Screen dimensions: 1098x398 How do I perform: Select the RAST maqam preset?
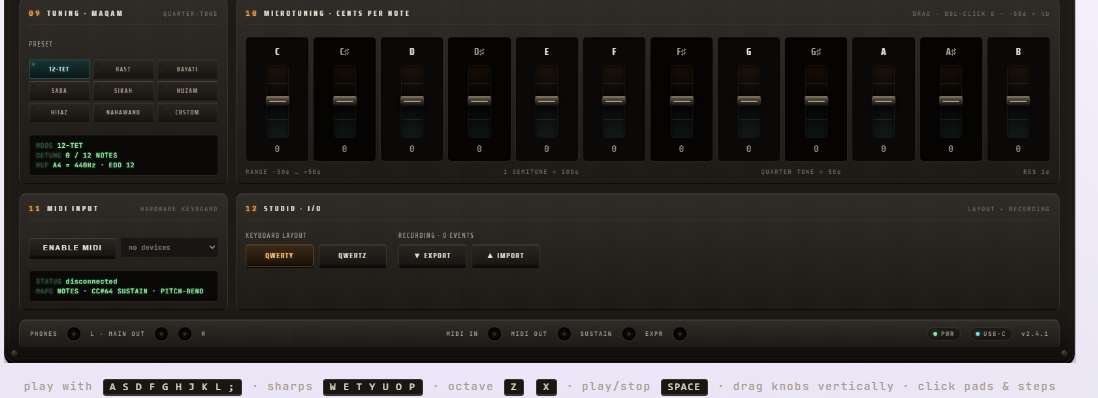(x=123, y=69)
